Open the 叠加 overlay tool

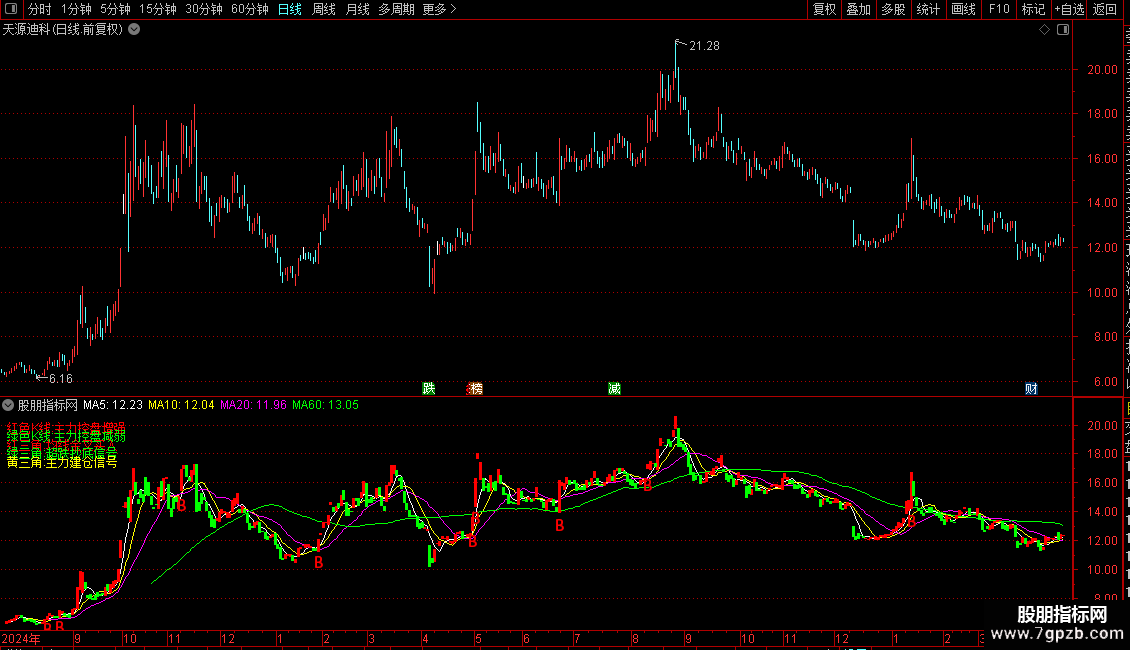pyautogui.click(x=858, y=9)
